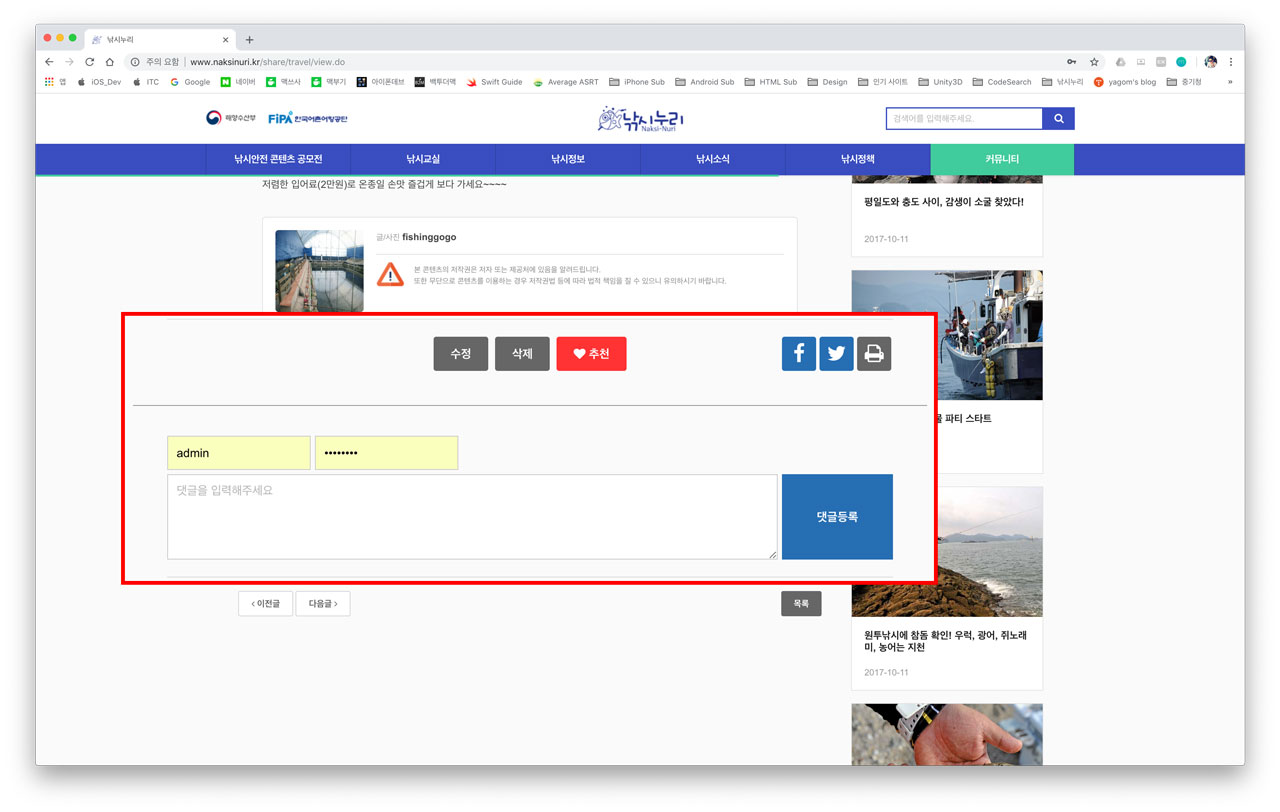
Task: Go to browser home page
Action: click(x=110, y=62)
